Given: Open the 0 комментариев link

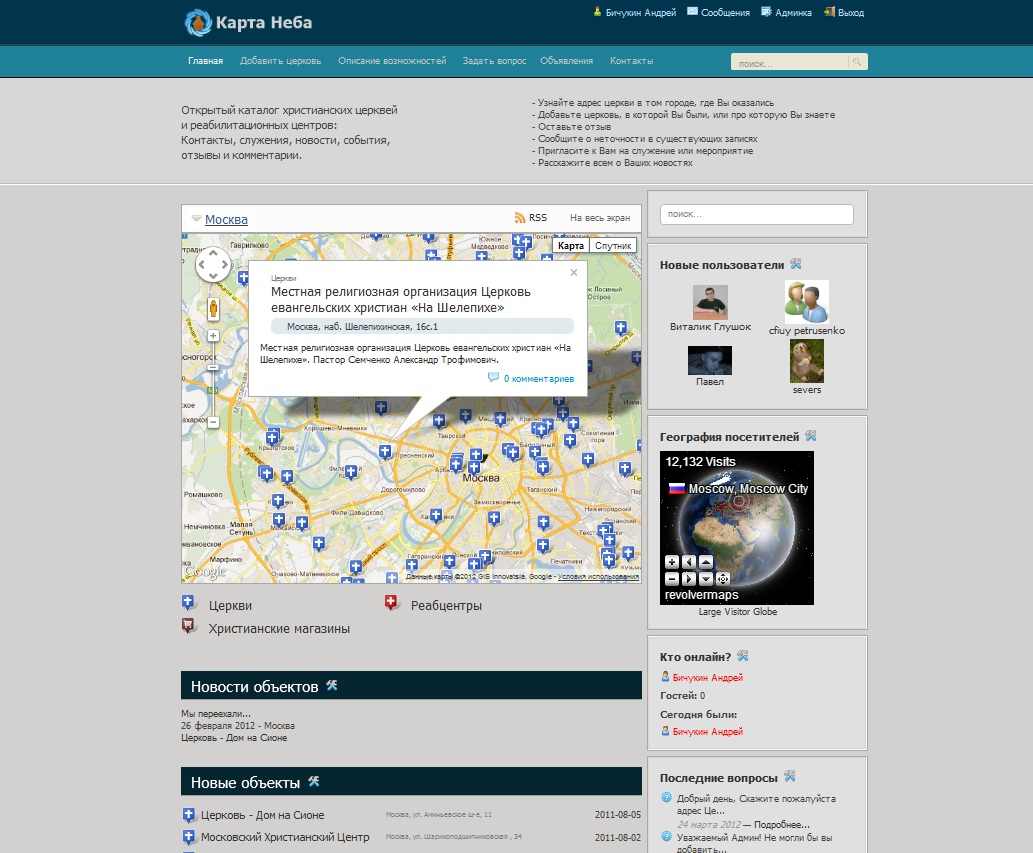Looking at the screenshot, I should 538,379.
